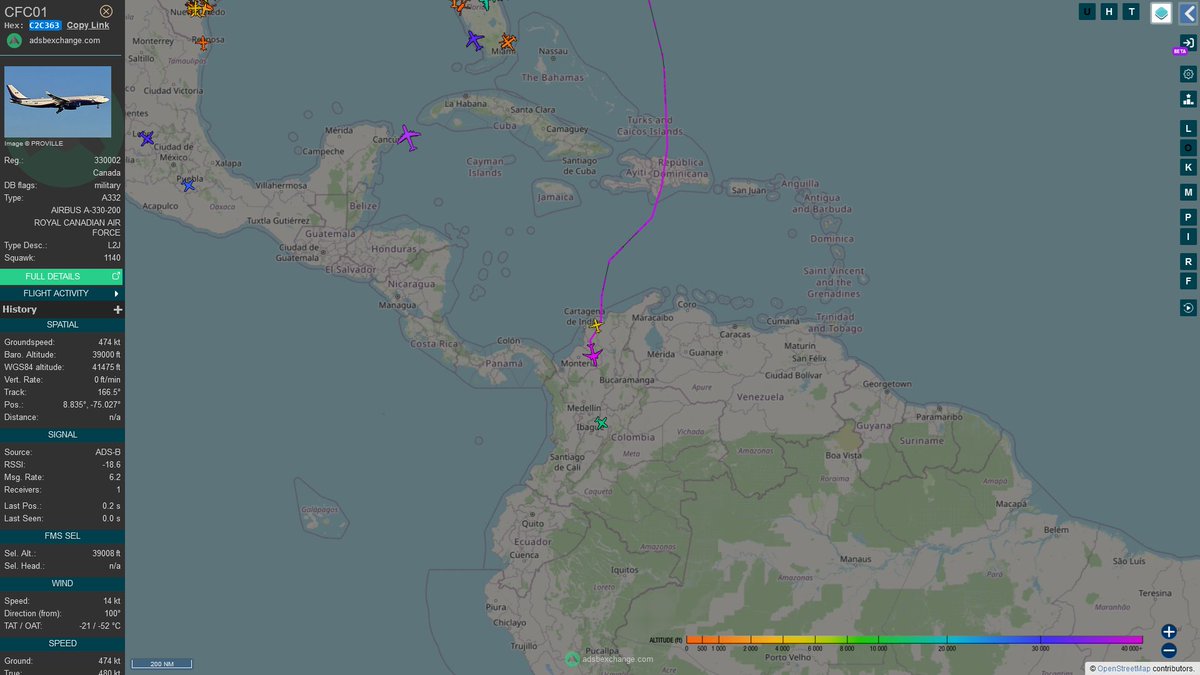
Task: Select the orange aircraft near Tamaulipas
Action: pyautogui.click(x=203, y=43)
